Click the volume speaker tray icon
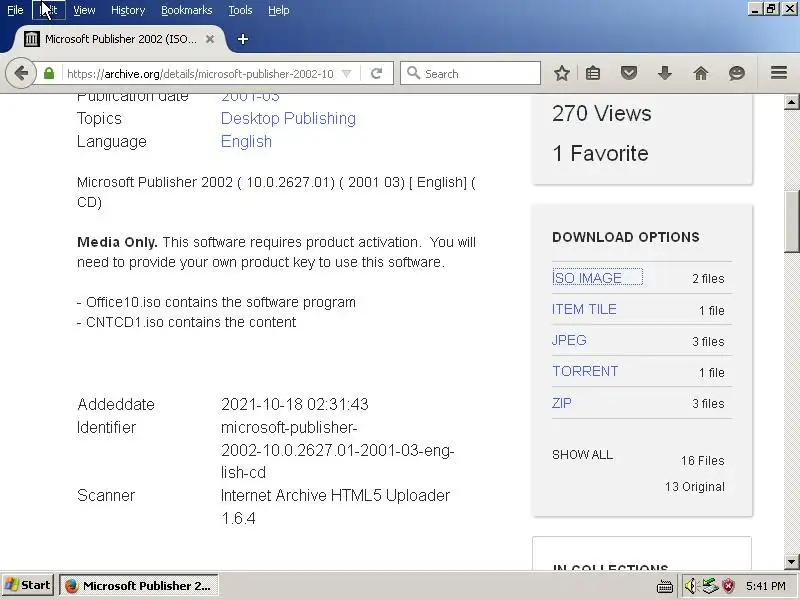This screenshot has width=800, height=600. point(690,586)
